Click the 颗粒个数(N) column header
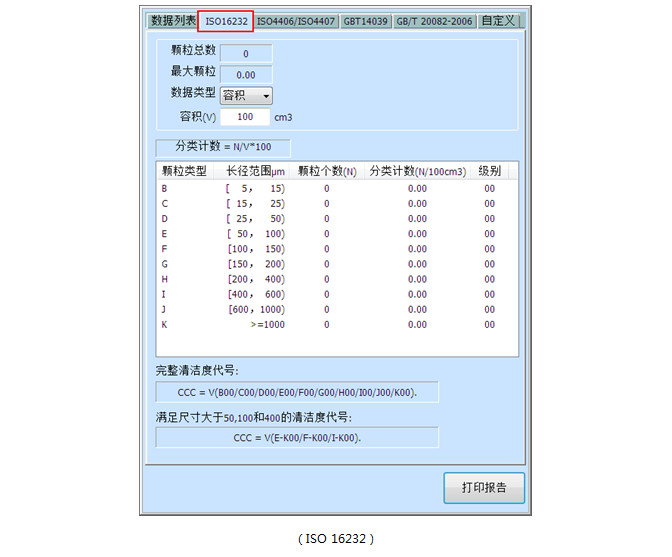Viewport: 672px width, 557px height. tap(327, 171)
